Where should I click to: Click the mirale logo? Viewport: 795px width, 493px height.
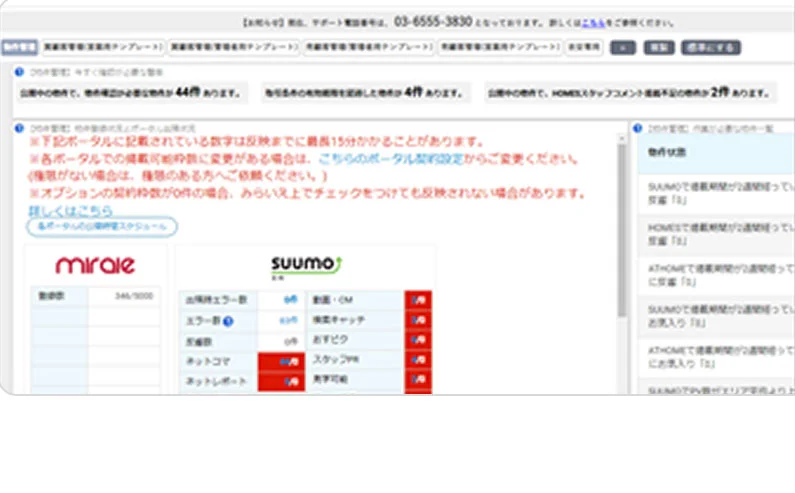pyautogui.click(x=95, y=265)
